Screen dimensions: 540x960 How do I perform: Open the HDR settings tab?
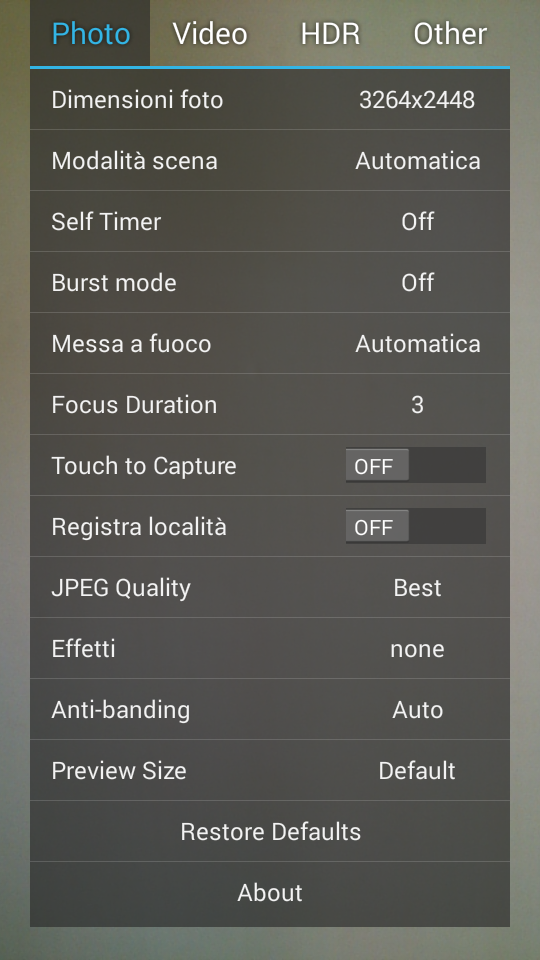tap(330, 33)
